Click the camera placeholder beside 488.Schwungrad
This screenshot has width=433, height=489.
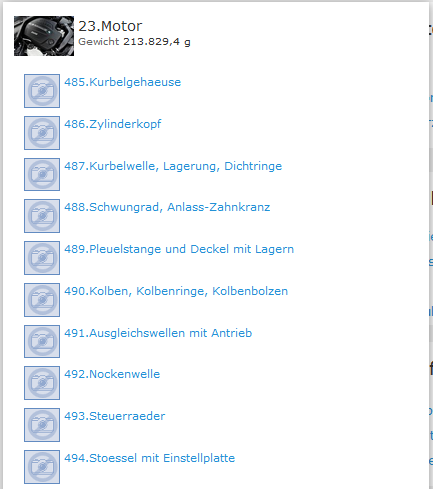pos(42,216)
